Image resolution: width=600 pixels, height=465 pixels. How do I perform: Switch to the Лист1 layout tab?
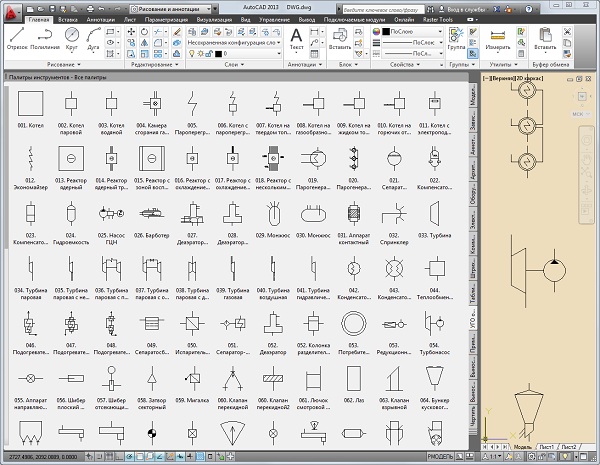544,446
